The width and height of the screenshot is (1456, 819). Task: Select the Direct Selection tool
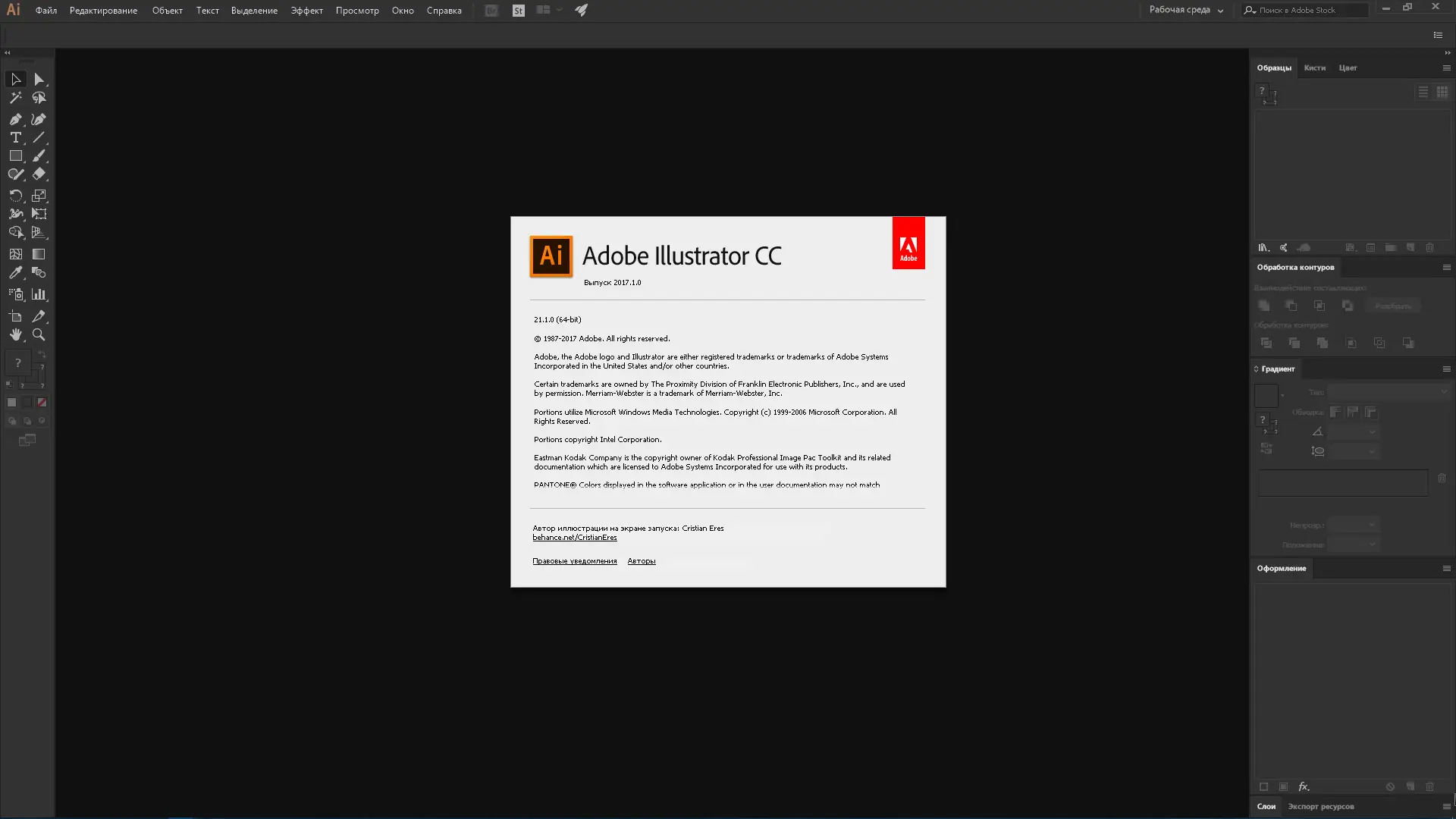[39, 80]
